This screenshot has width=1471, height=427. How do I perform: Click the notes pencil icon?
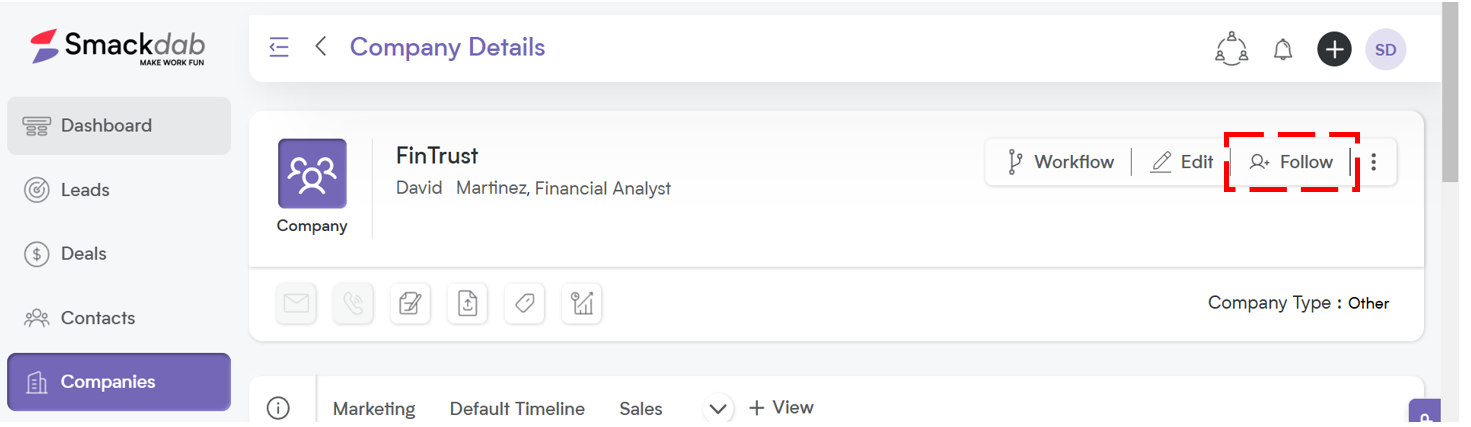pyautogui.click(x=410, y=304)
